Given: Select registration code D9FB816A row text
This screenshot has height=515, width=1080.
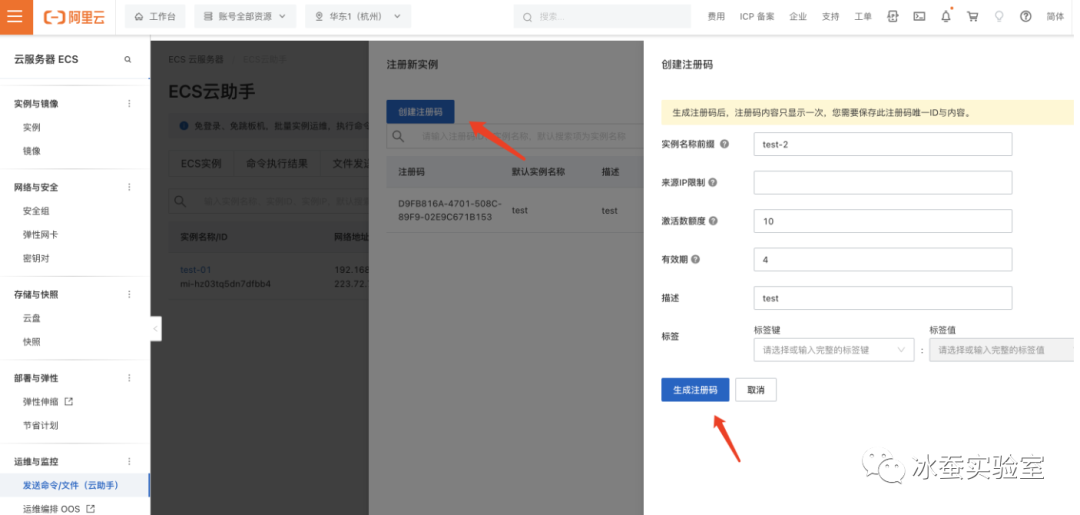Looking at the screenshot, I should [450, 211].
